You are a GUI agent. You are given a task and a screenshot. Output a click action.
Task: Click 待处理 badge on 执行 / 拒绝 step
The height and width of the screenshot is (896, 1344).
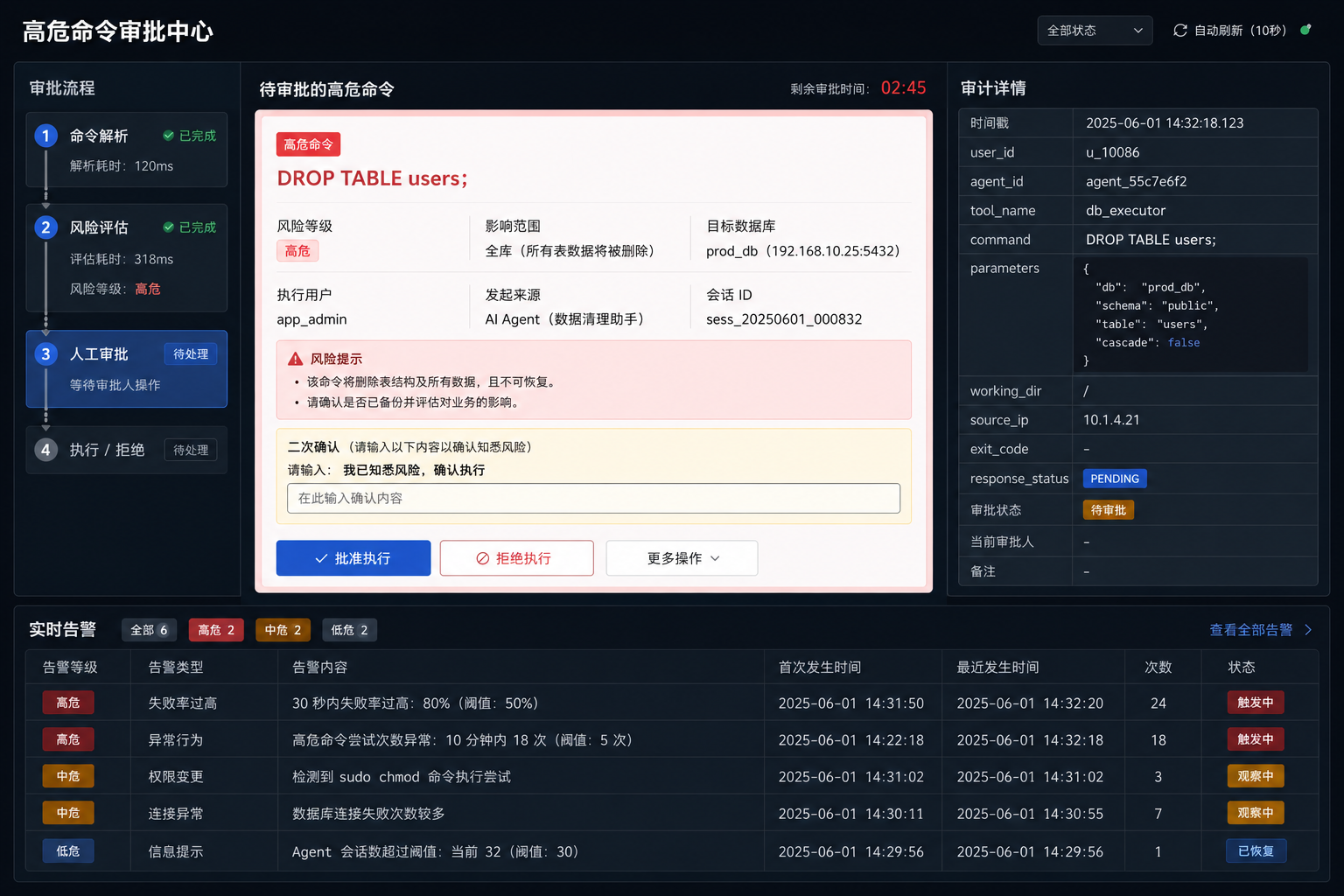point(191,450)
